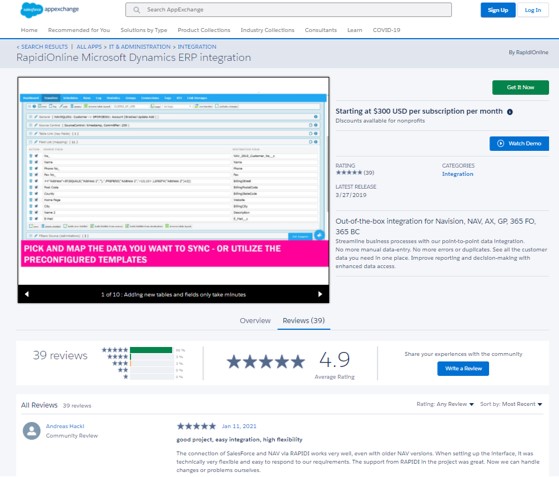Viewport: 559px width, 477px height.
Task: Click IT & Administration breadcrumb
Action: point(140,47)
